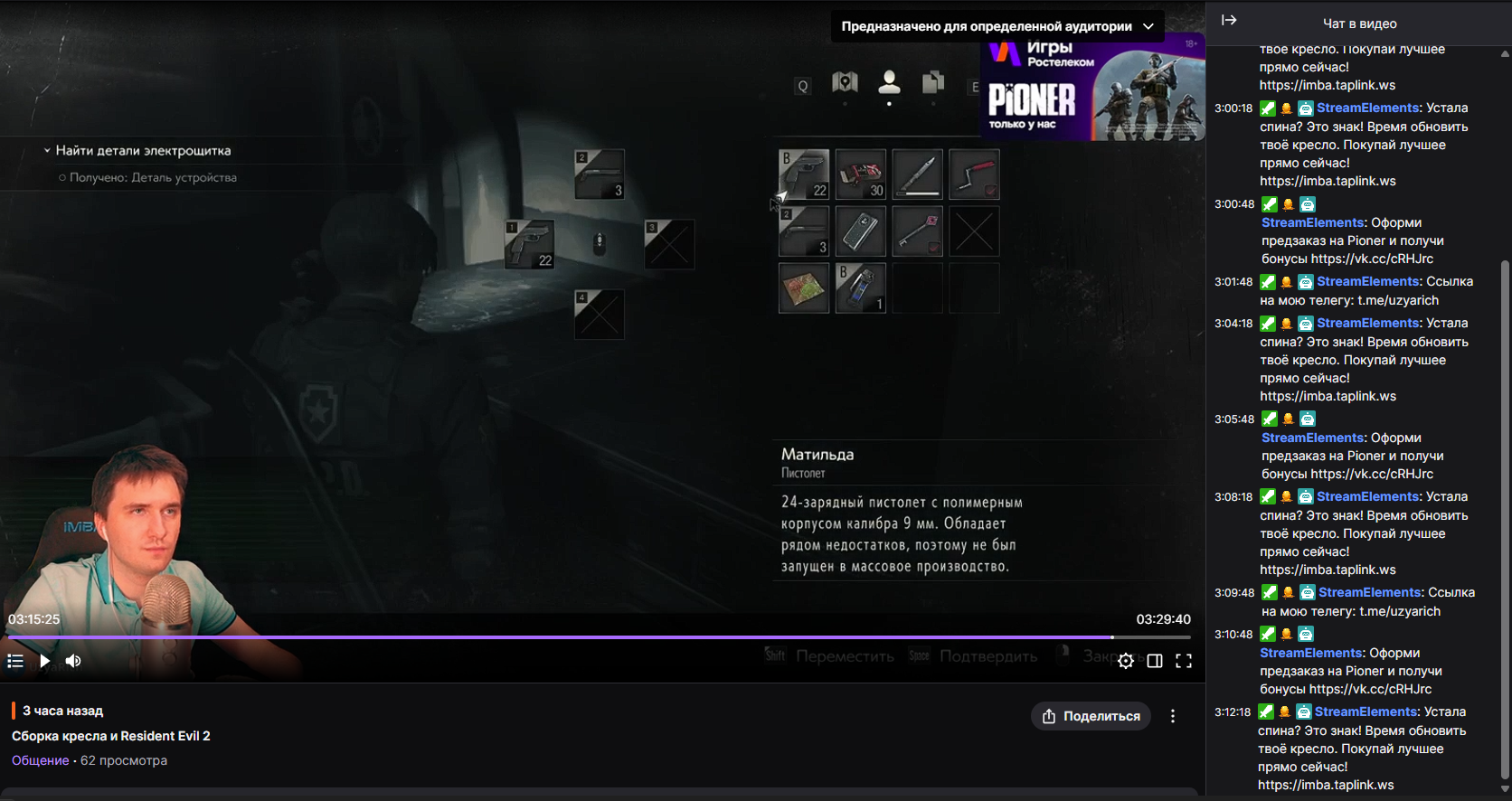Click the orange badge on the 3:00:18 message
Screen dimensions: 1512x801
[1287, 108]
